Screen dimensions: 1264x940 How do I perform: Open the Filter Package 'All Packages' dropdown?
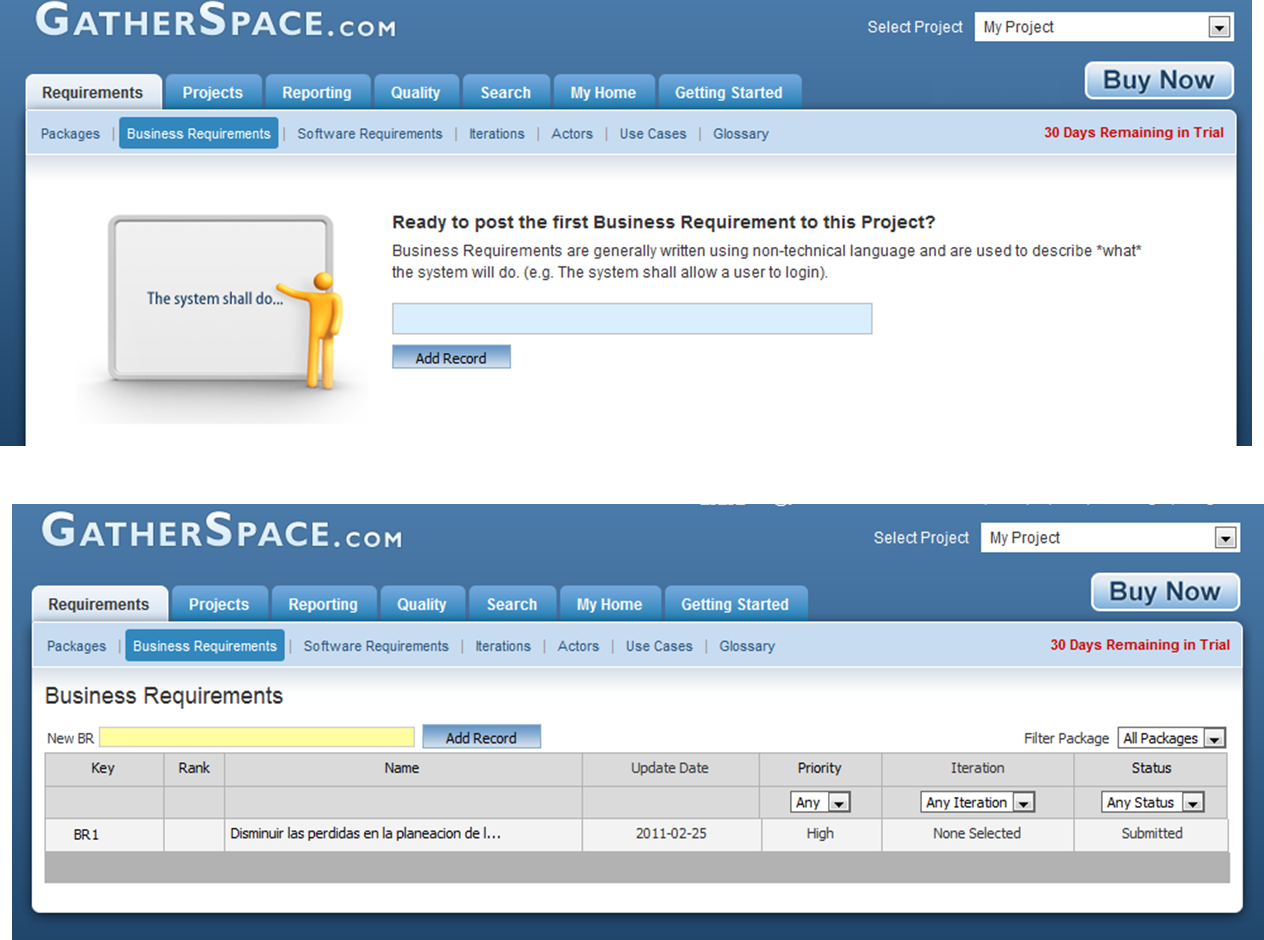[x=1171, y=738]
